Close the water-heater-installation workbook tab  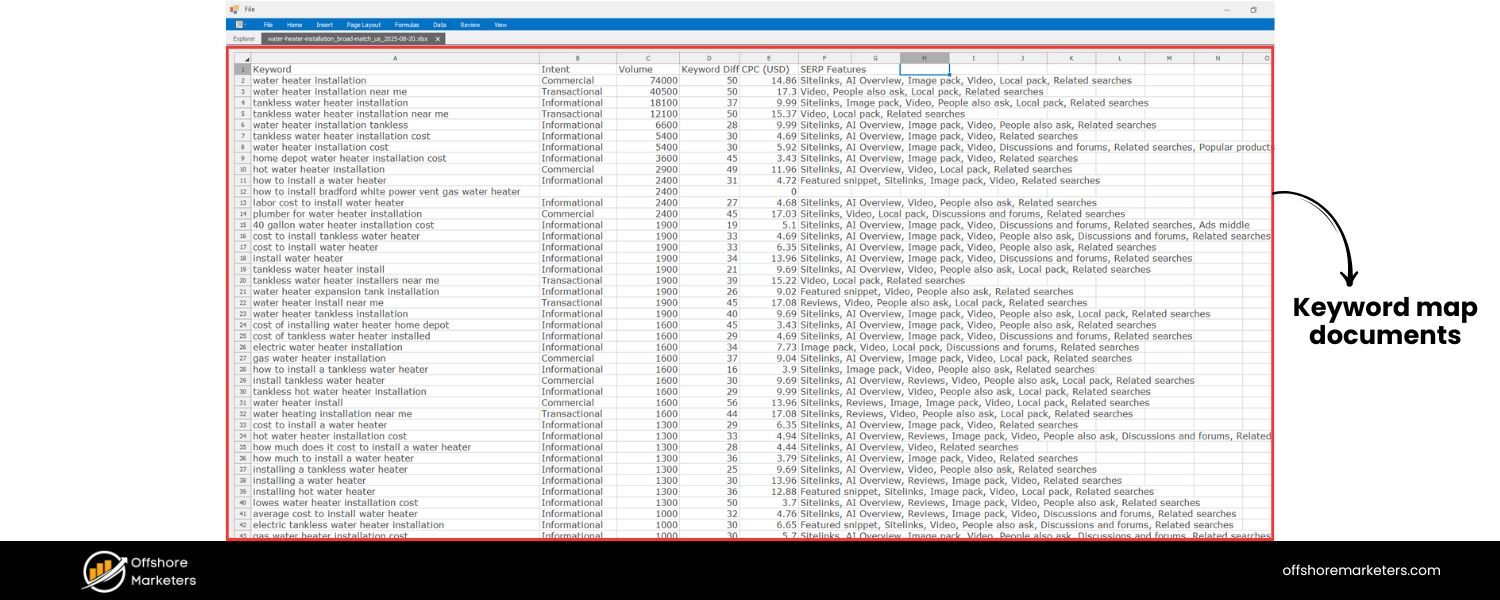pos(436,41)
